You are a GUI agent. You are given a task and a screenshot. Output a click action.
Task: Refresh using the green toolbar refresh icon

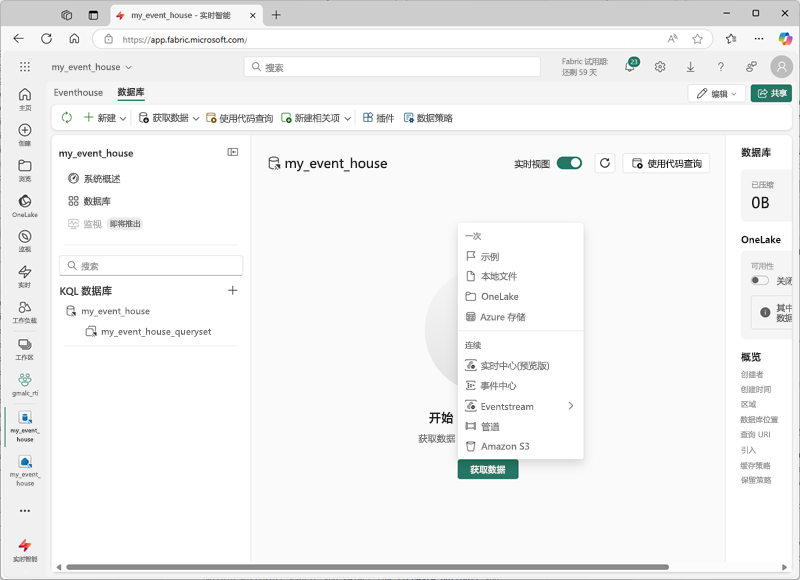click(67, 118)
